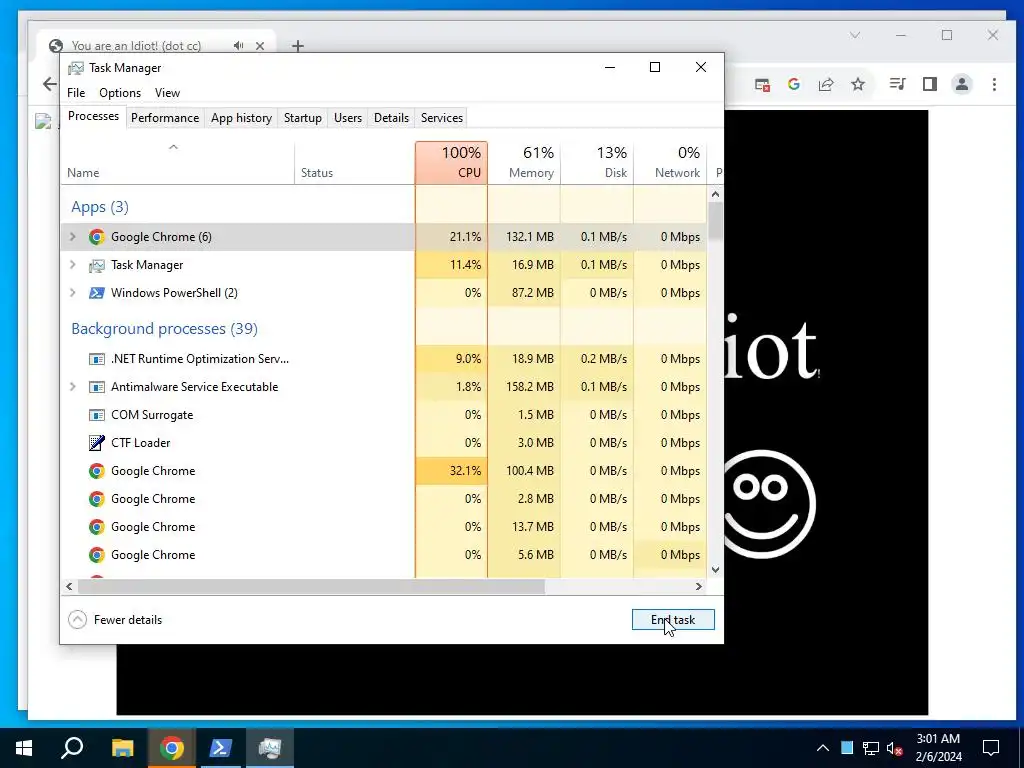The height and width of the screenshot is (768, 1024).
Task: Switch to the Startup tab
Action: (302, 118)
